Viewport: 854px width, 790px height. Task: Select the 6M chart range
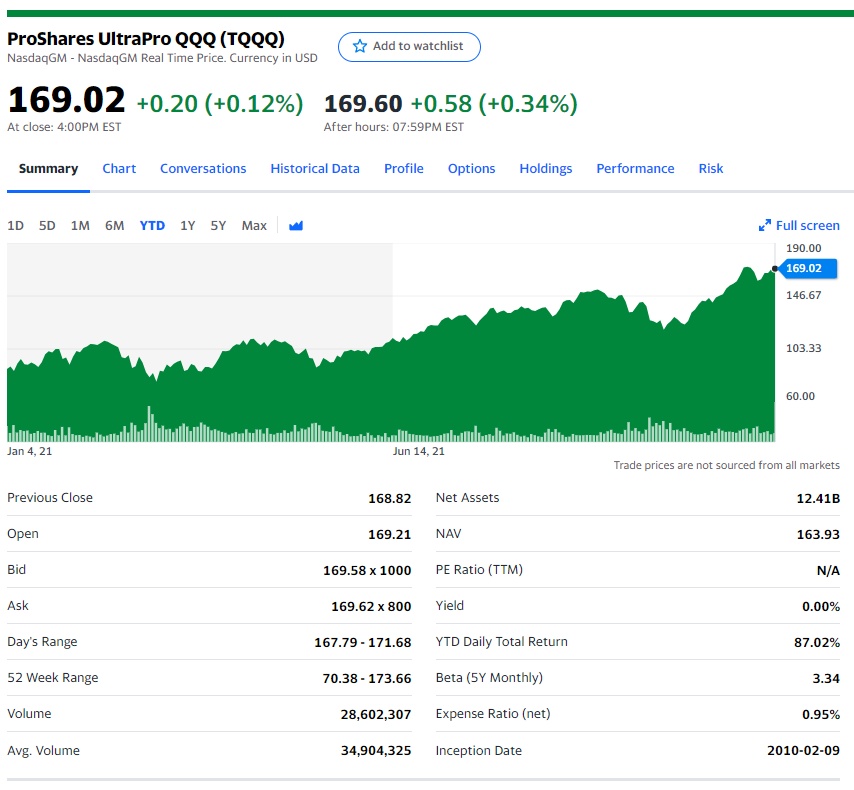click(x=114, y=226)
